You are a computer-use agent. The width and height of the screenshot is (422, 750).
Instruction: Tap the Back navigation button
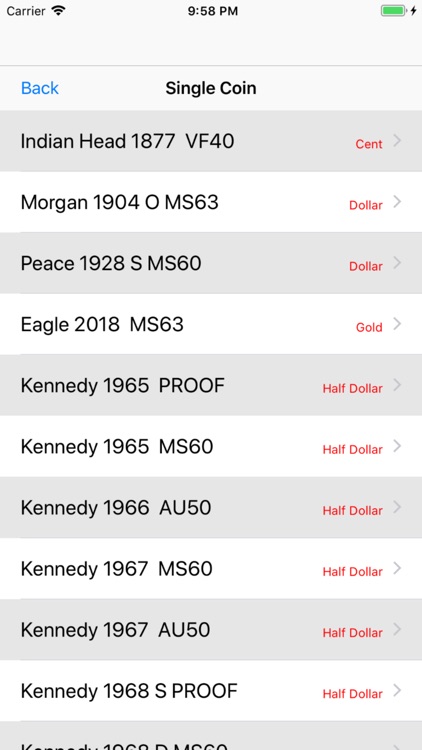point(40,88)
